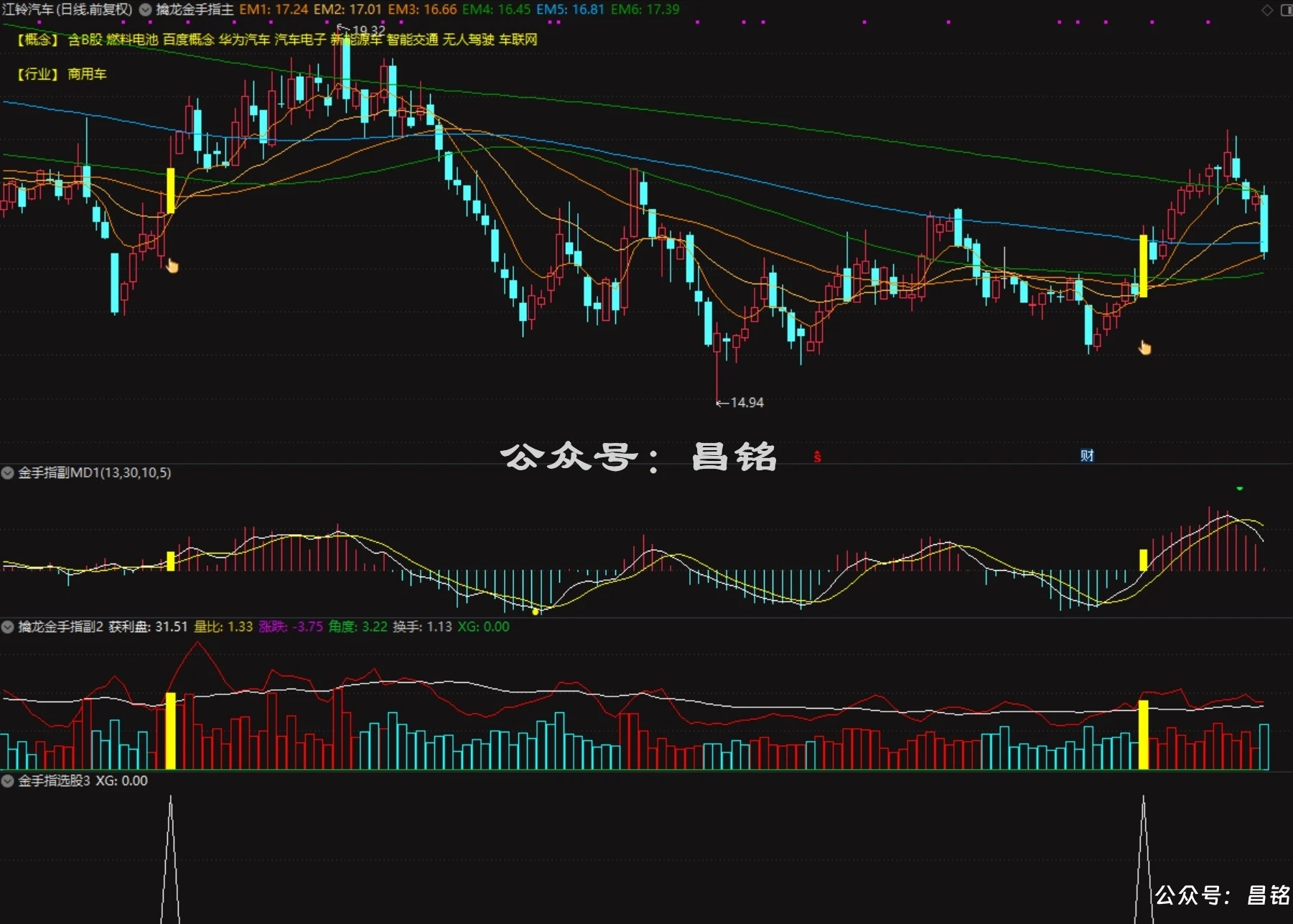Click the 擒龙金手指主 indicator name
Viewport: 1293px width, 924px height.
coord(195,10)
